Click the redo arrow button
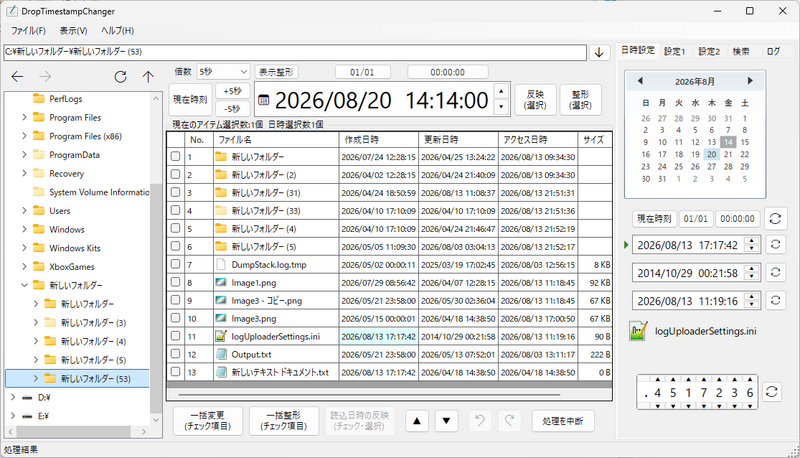Screen dimensions: 800x458 coord(509,421)
